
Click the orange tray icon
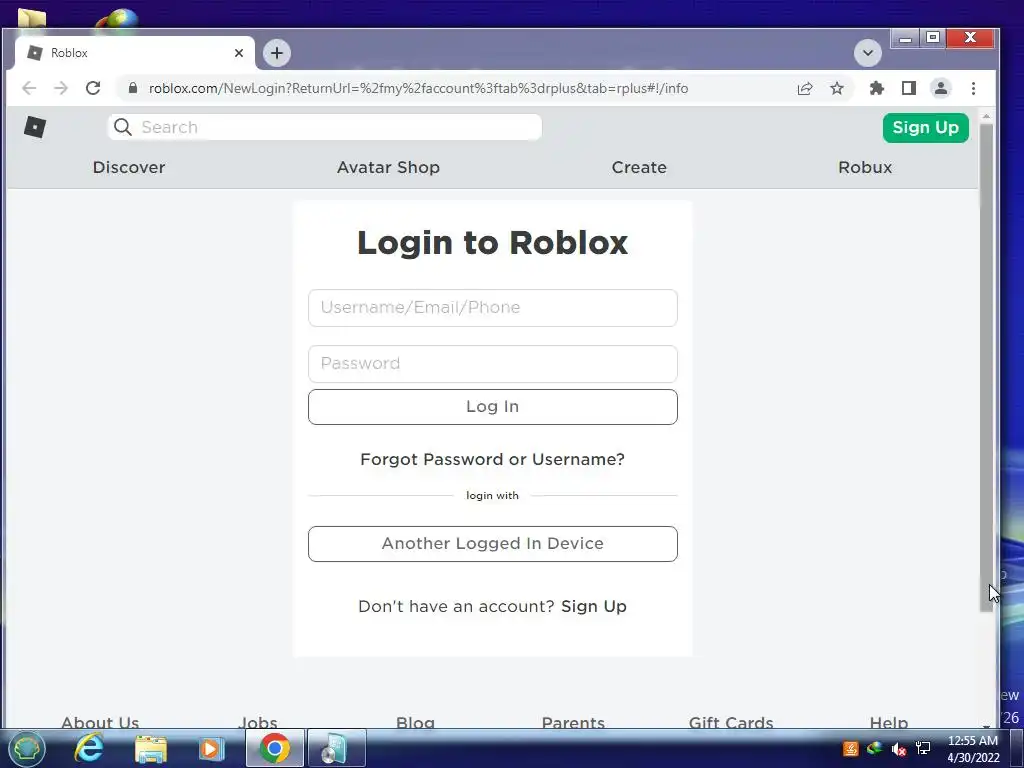[x=850, y=748]
